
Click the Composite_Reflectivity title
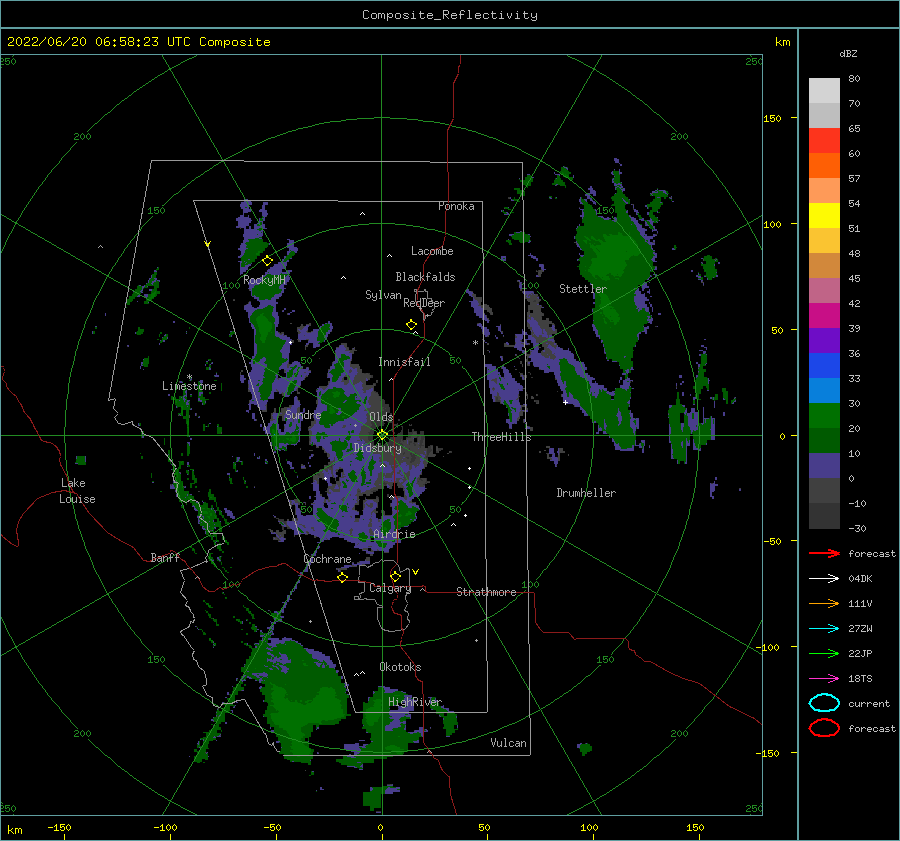[450, 15]
